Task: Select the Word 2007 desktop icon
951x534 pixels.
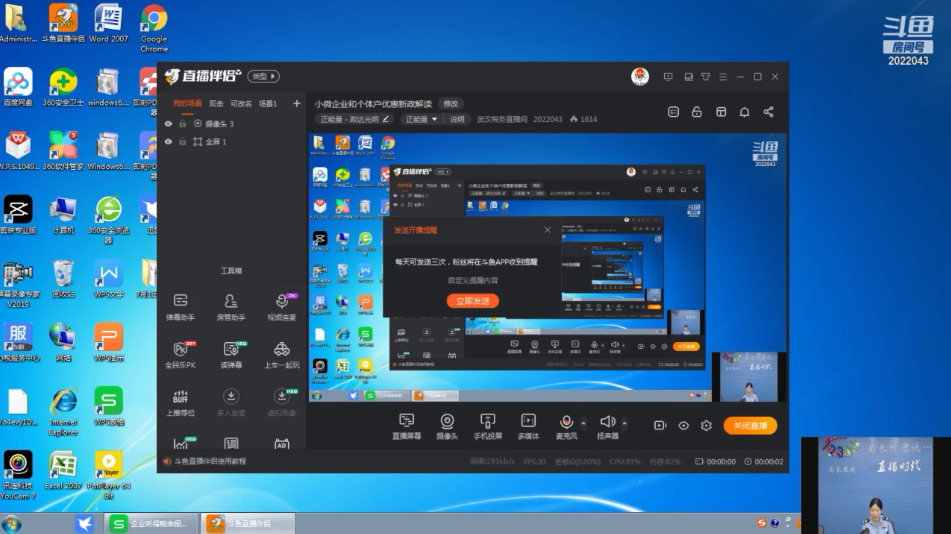Action: tap(108, 23)
